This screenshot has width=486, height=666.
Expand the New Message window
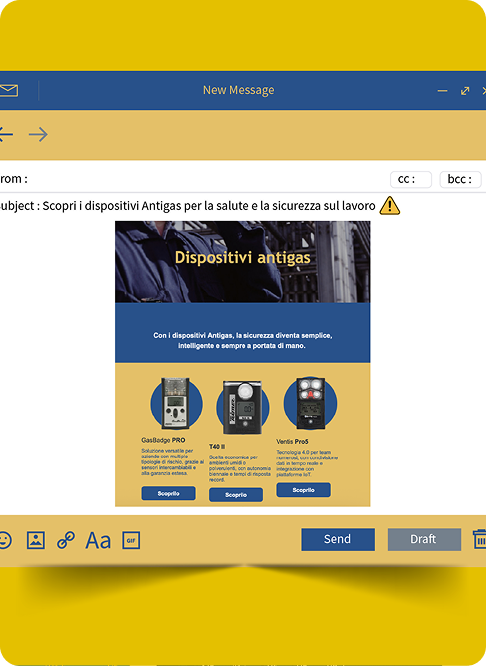[465, 90]
